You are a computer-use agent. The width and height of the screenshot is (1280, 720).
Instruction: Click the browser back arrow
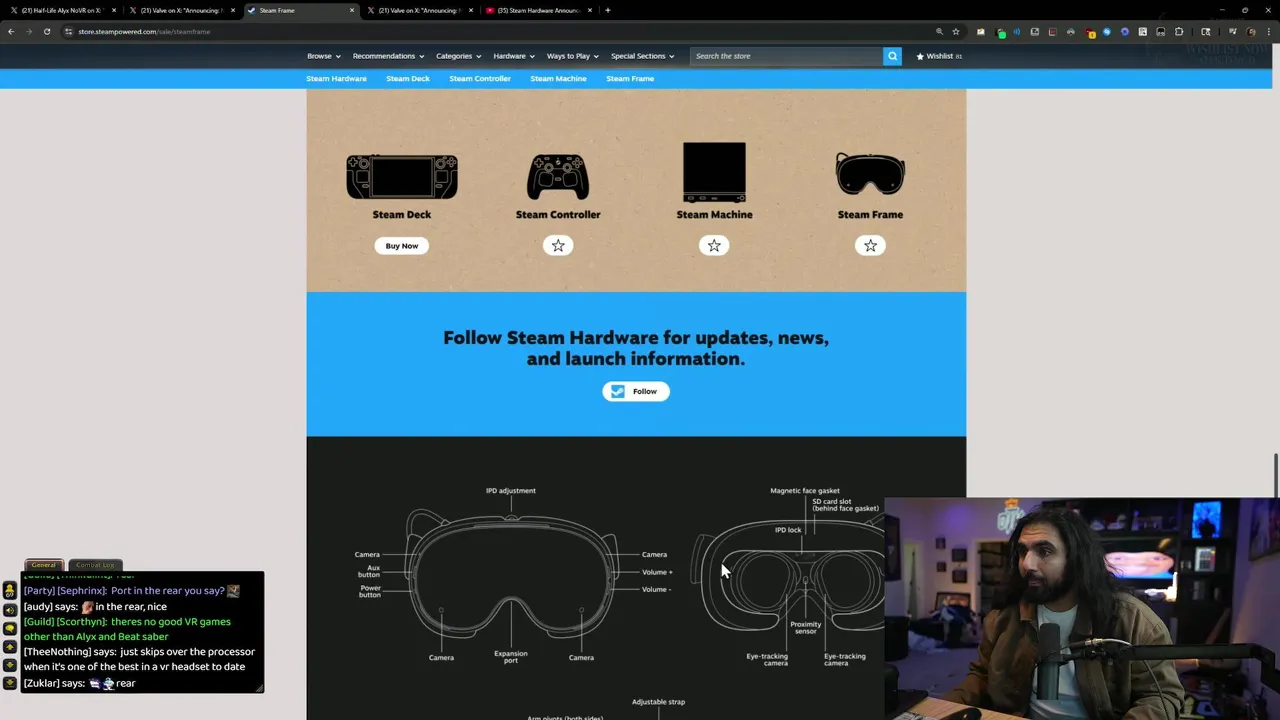11,31
